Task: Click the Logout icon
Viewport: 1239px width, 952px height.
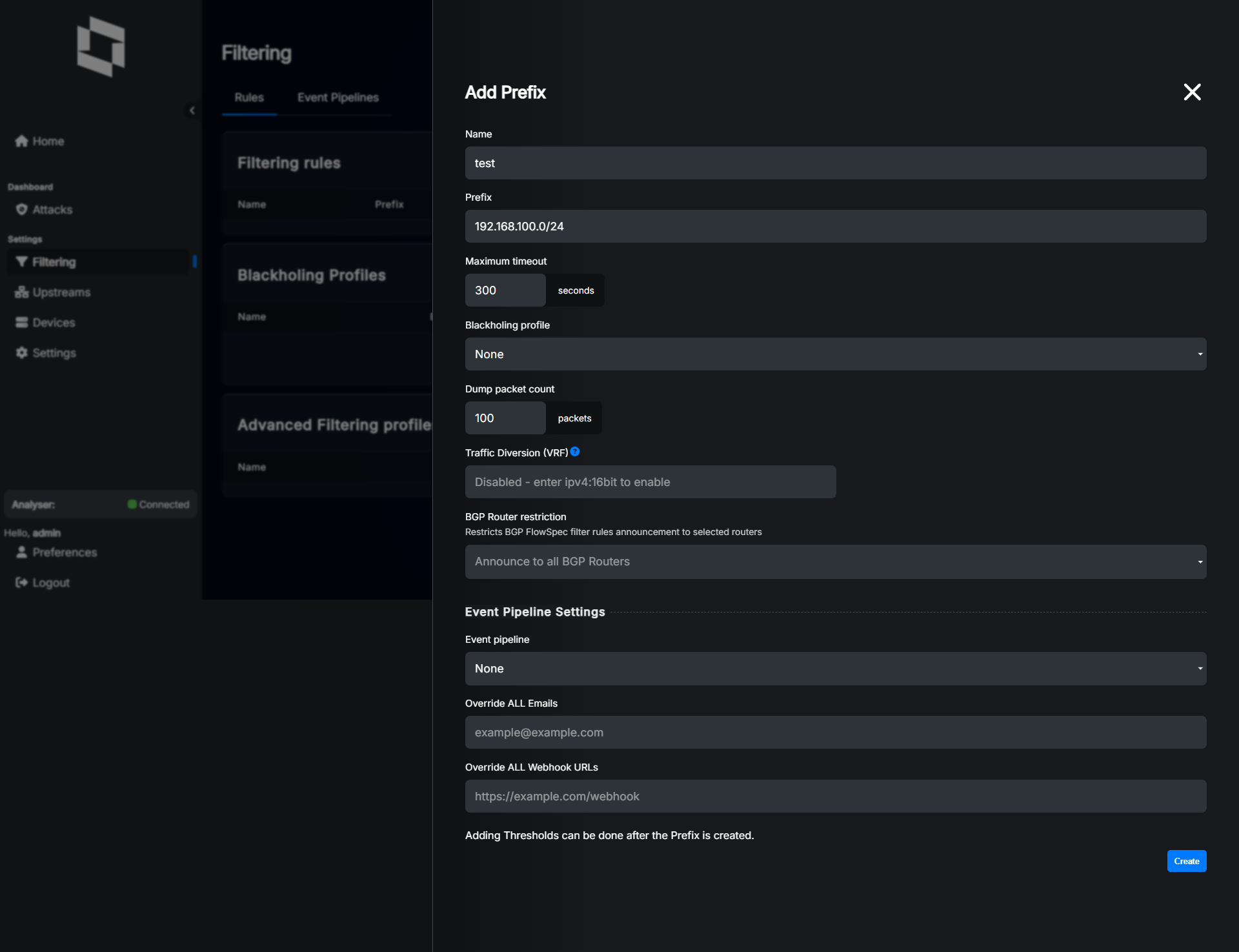Action: pos(21,583)
